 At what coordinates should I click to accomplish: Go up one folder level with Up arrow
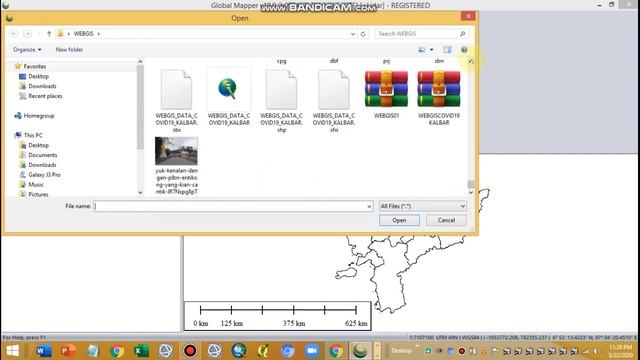pyautogui.click(x=49, y=33)
